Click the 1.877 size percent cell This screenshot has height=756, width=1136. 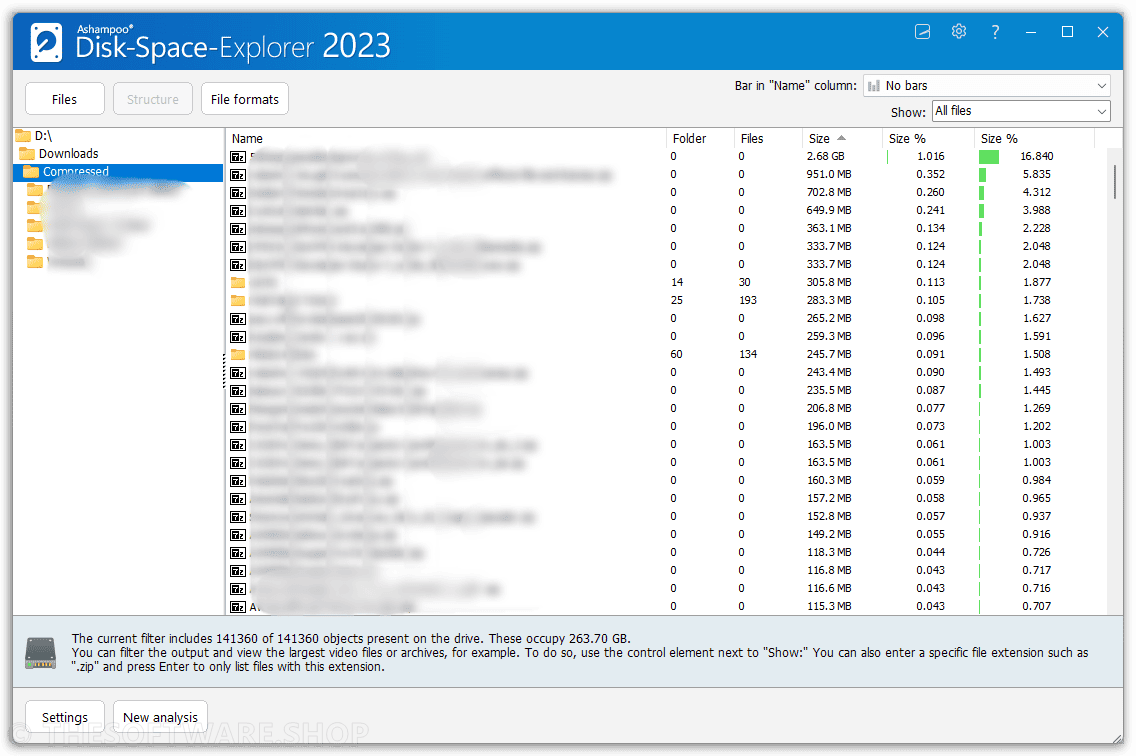click(x=1037, y=283)
